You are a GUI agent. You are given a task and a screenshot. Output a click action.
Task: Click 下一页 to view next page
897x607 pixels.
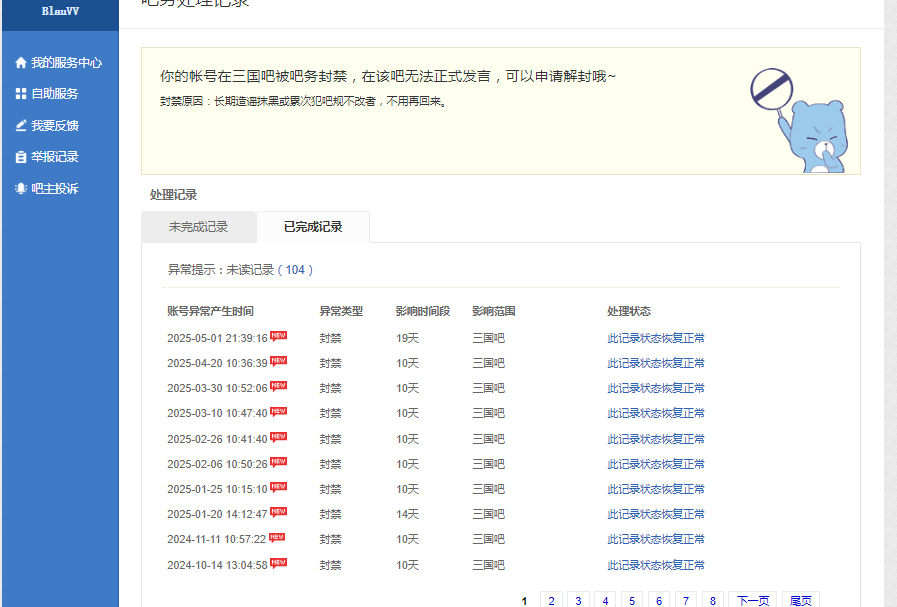752,601
